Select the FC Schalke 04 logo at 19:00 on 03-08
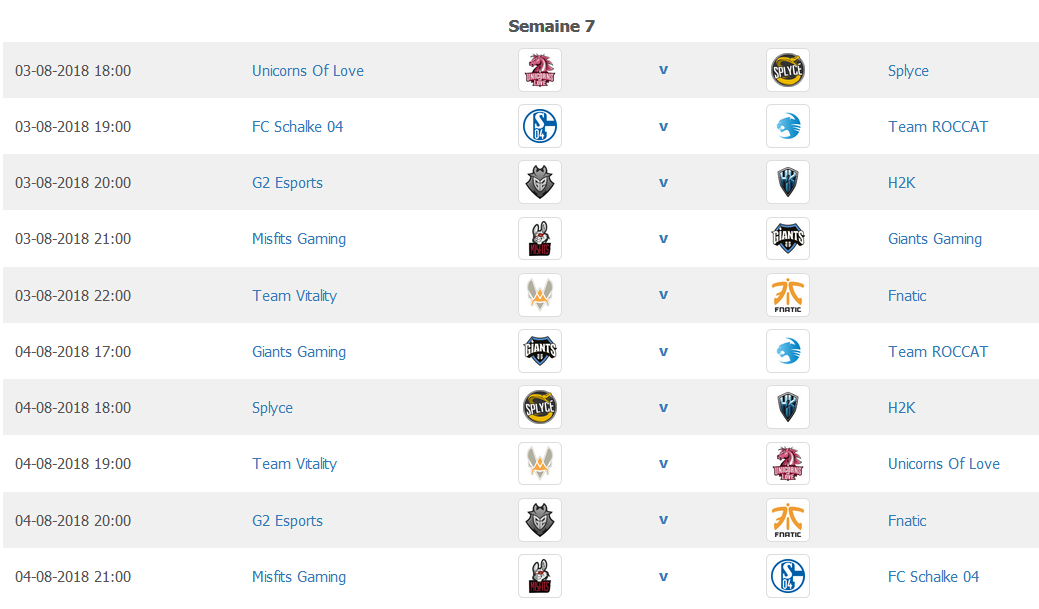 [540, 126]
